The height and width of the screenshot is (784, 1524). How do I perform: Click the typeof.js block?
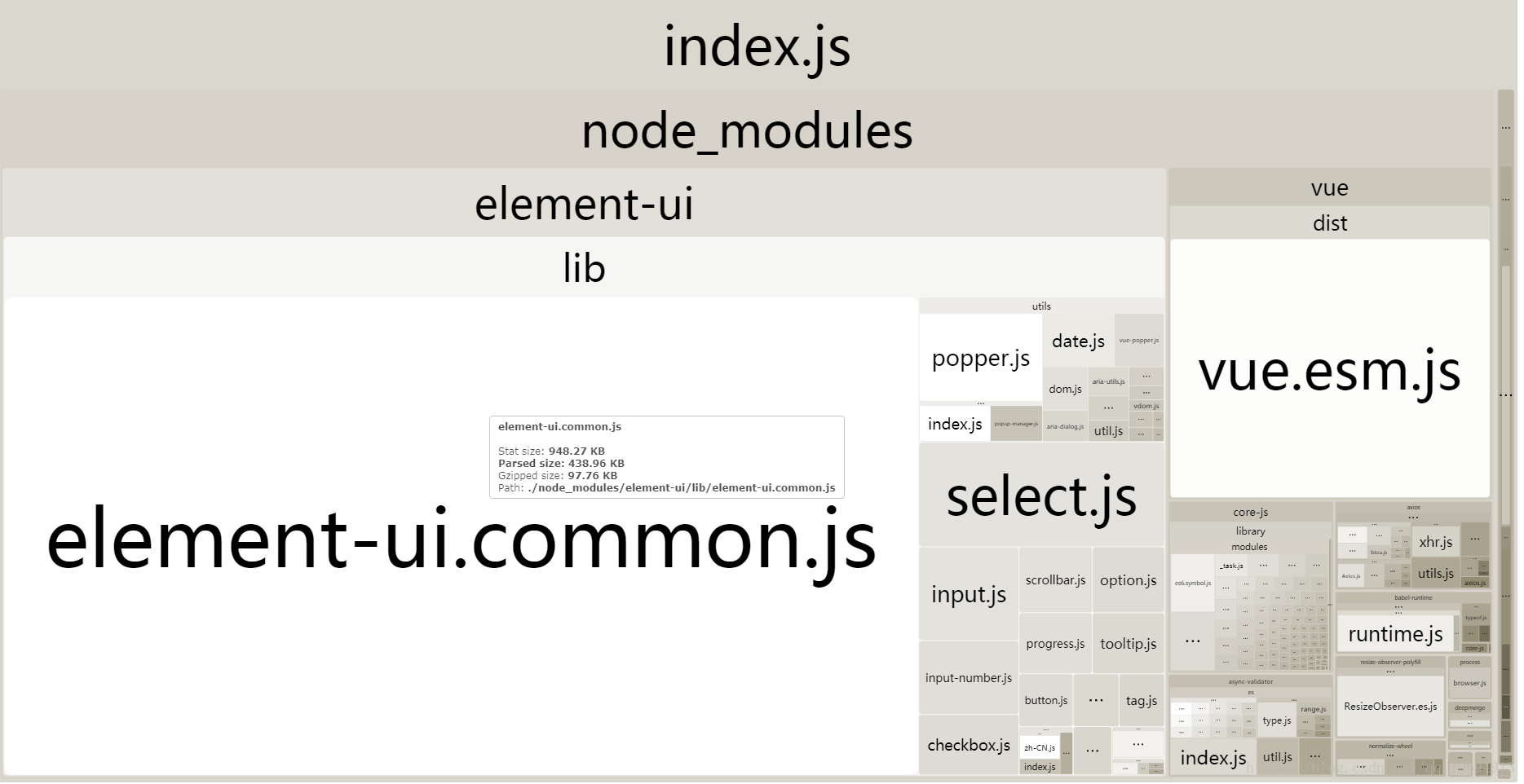coord(1475,618)
